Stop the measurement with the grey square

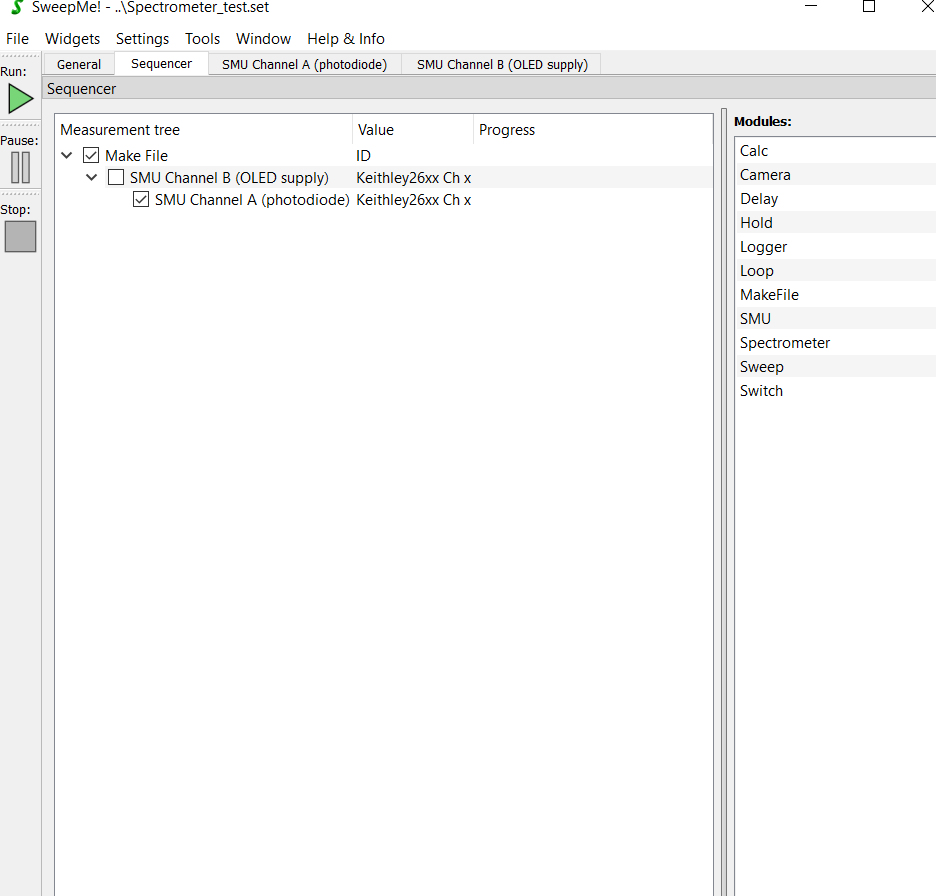tap(20, 237)
